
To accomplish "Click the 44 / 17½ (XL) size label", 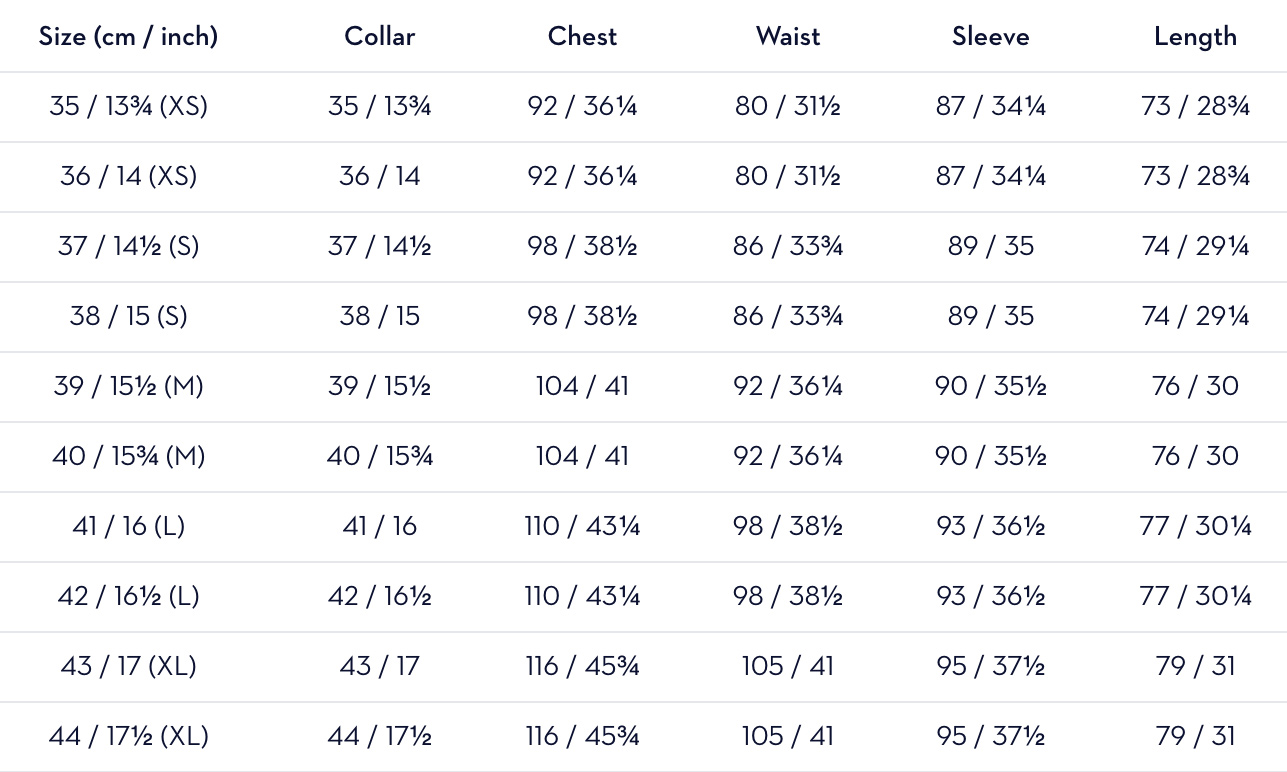I will (x=128, y=736).
